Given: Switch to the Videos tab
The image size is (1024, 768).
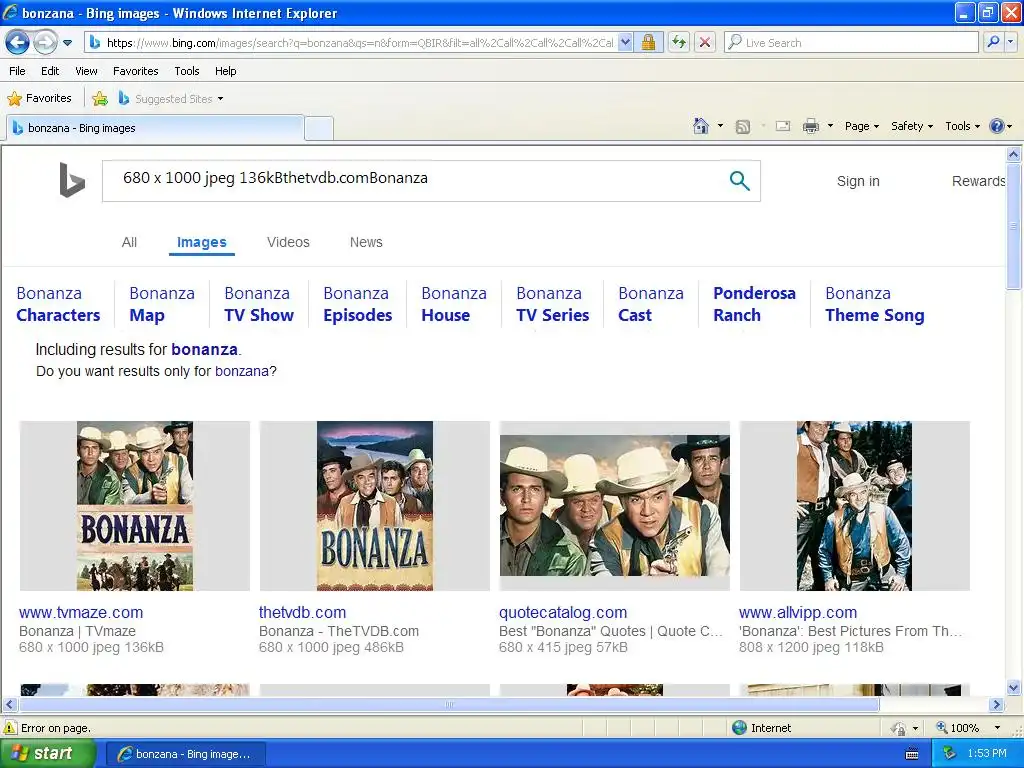Looking at the screenshot, I should [x=288, y=242].
